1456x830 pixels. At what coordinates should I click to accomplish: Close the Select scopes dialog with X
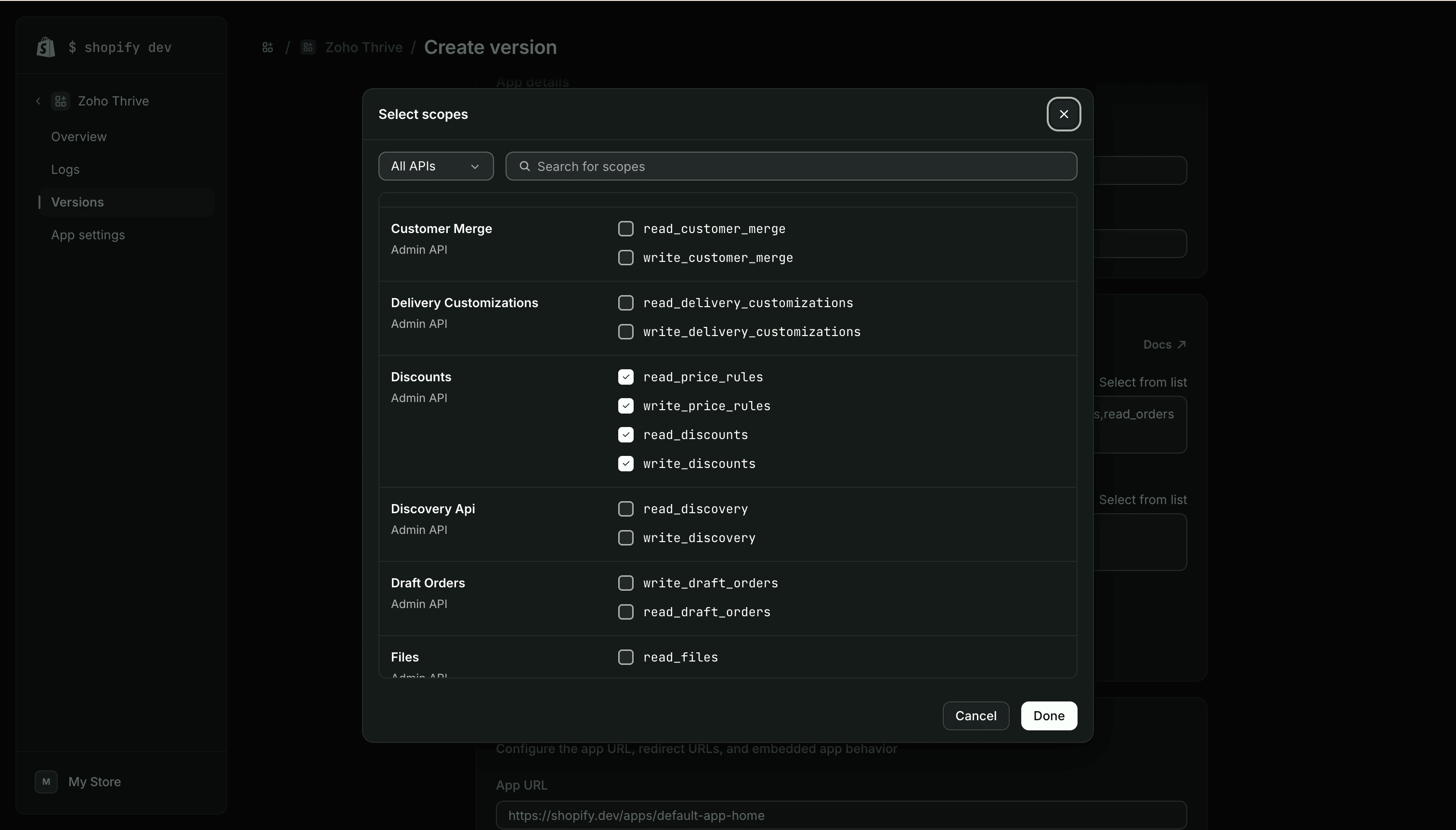click(x=1063, y=114)
